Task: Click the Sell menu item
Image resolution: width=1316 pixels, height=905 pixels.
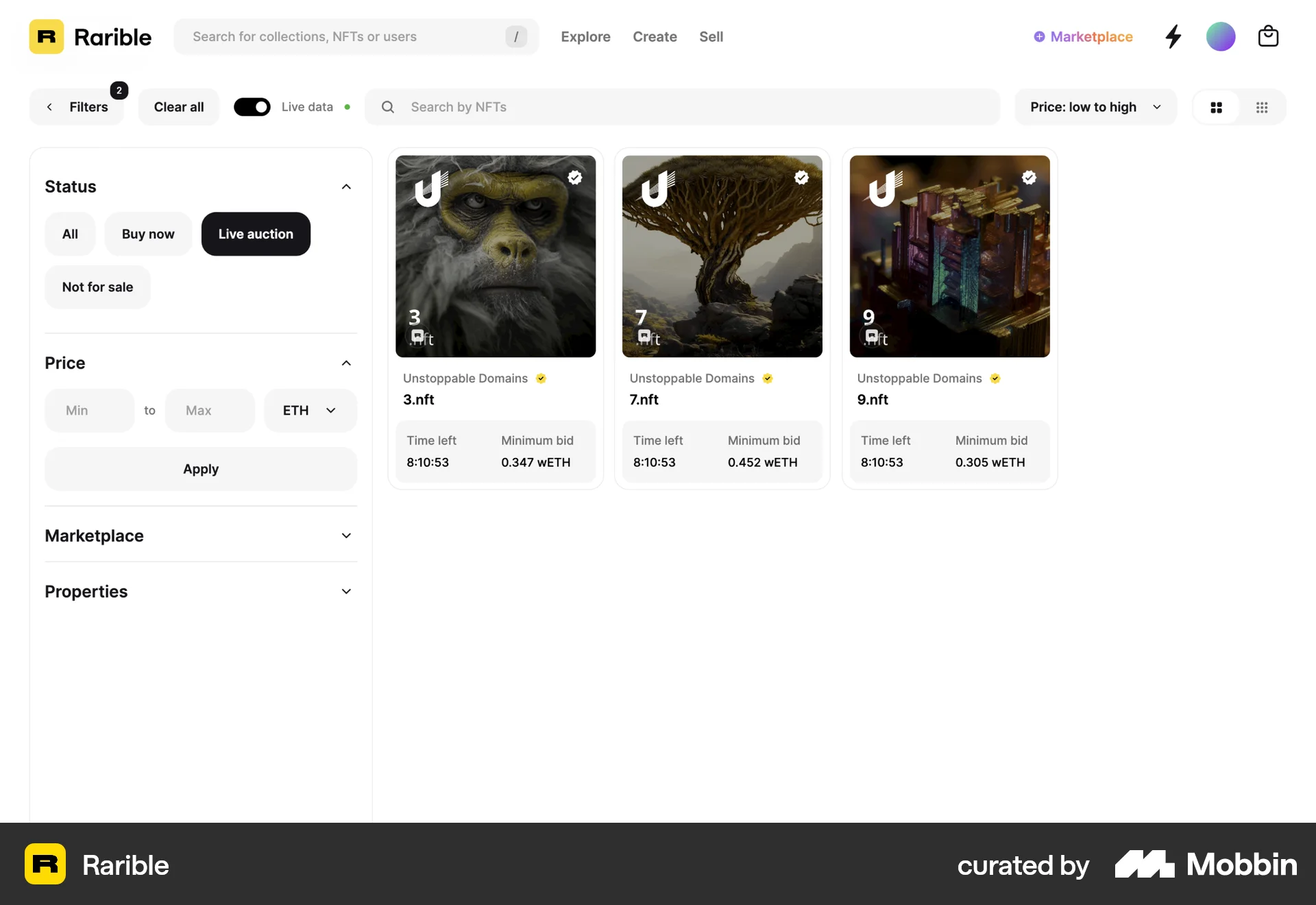Action: (711, 36)
